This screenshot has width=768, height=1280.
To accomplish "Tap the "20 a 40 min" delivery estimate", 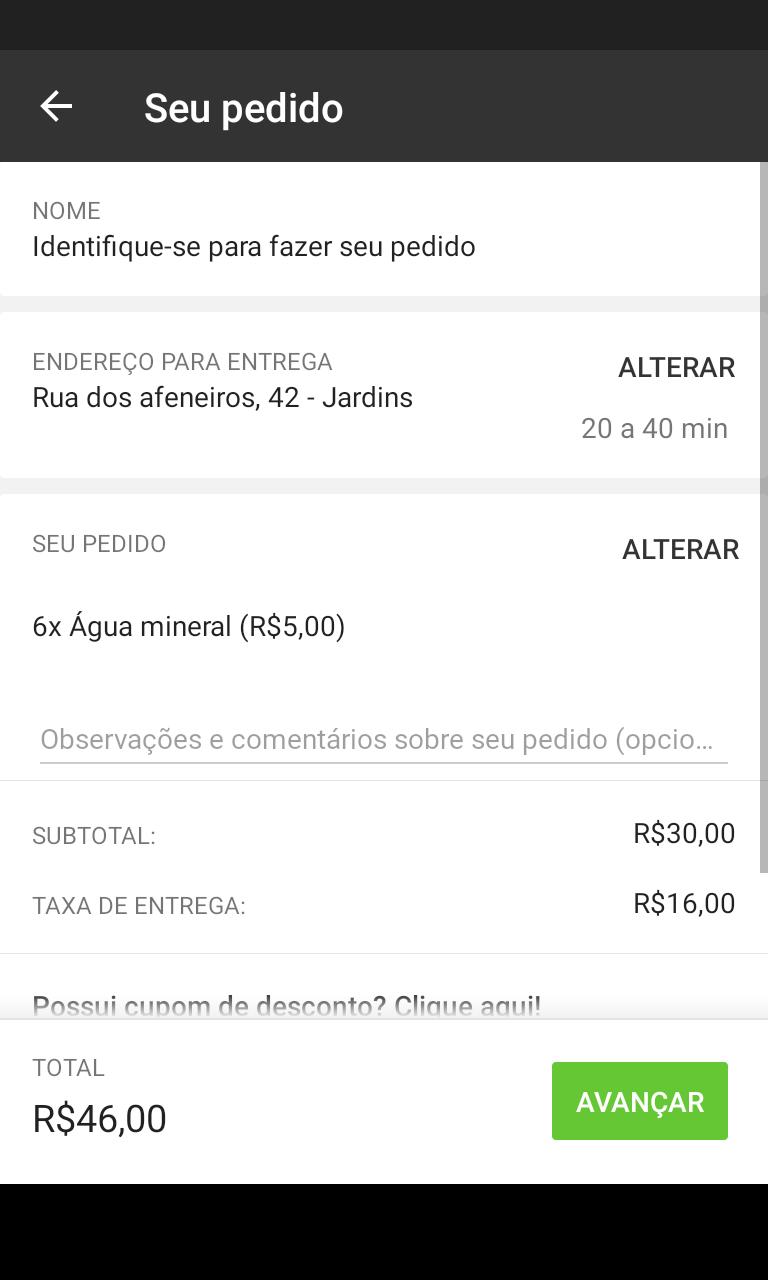I will click(654, 429).
